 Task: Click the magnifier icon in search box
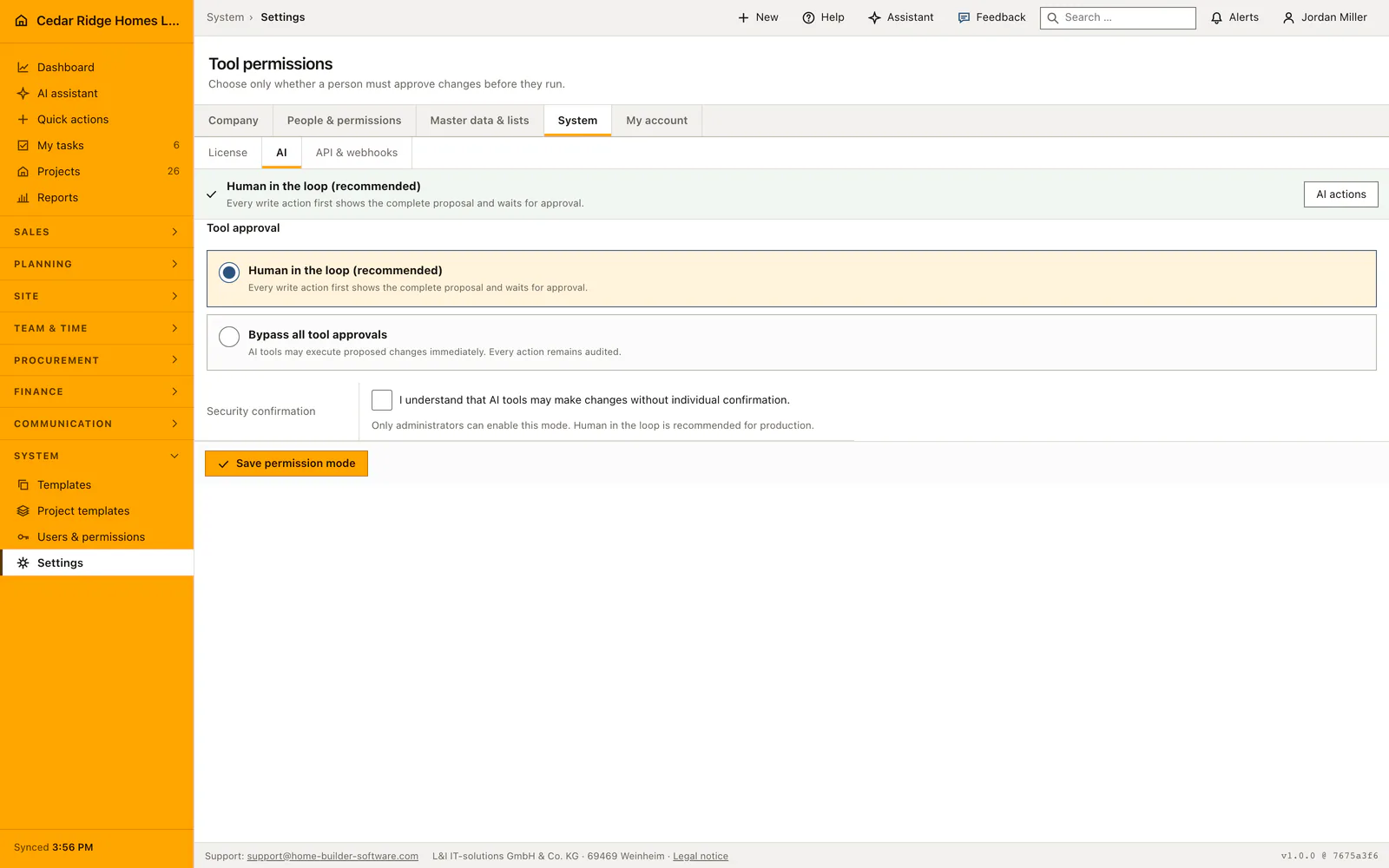click(1053, 17)
